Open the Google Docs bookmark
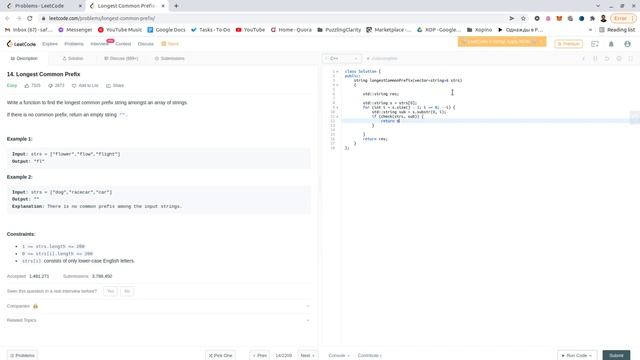Screen dimensions: 640x360 [167, 30]
